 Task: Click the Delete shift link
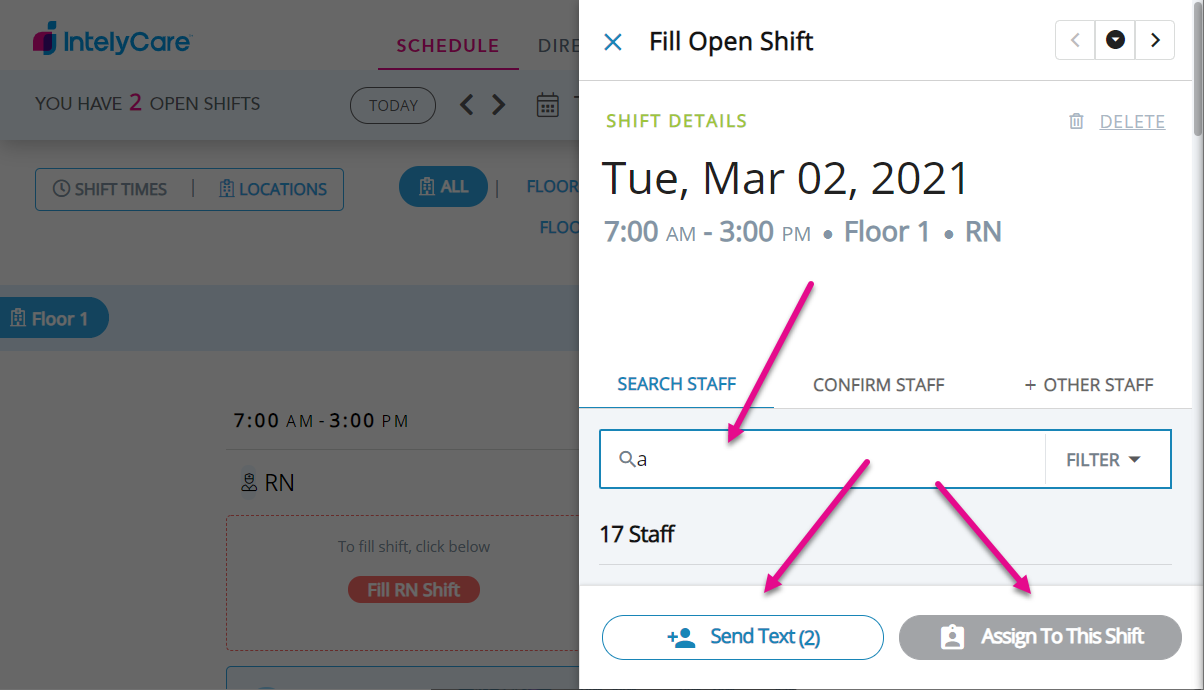click(x=1132, y=122)
